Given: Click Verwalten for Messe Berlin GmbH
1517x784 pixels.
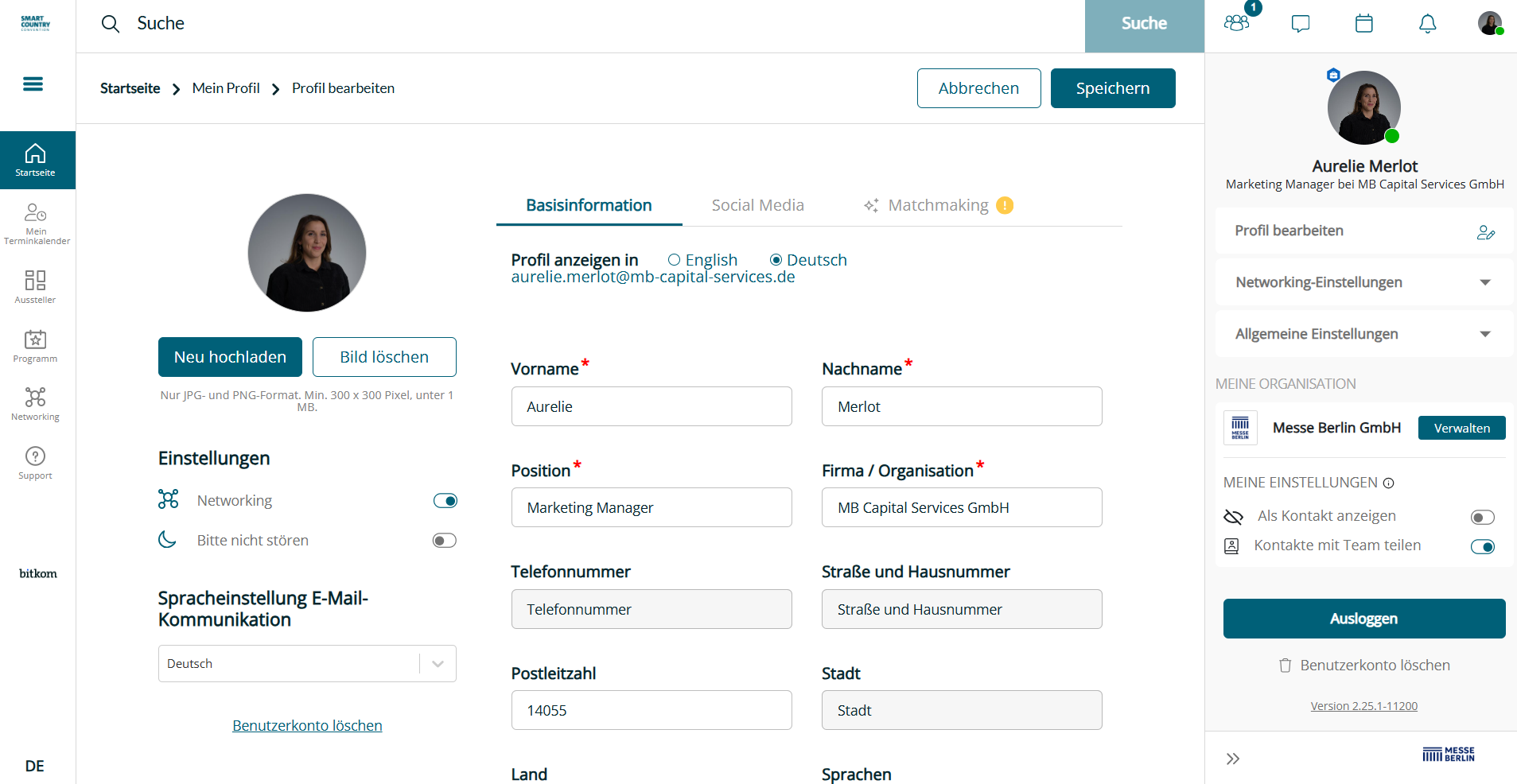Looking at the screenshot, I should coord(1461,428).
